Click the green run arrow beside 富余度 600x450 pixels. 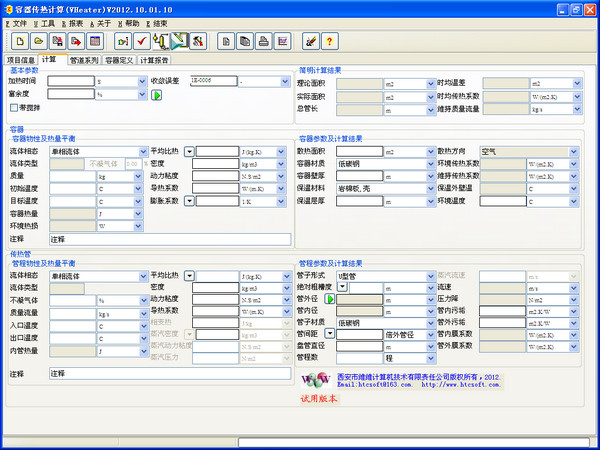(x=156, y=95)
